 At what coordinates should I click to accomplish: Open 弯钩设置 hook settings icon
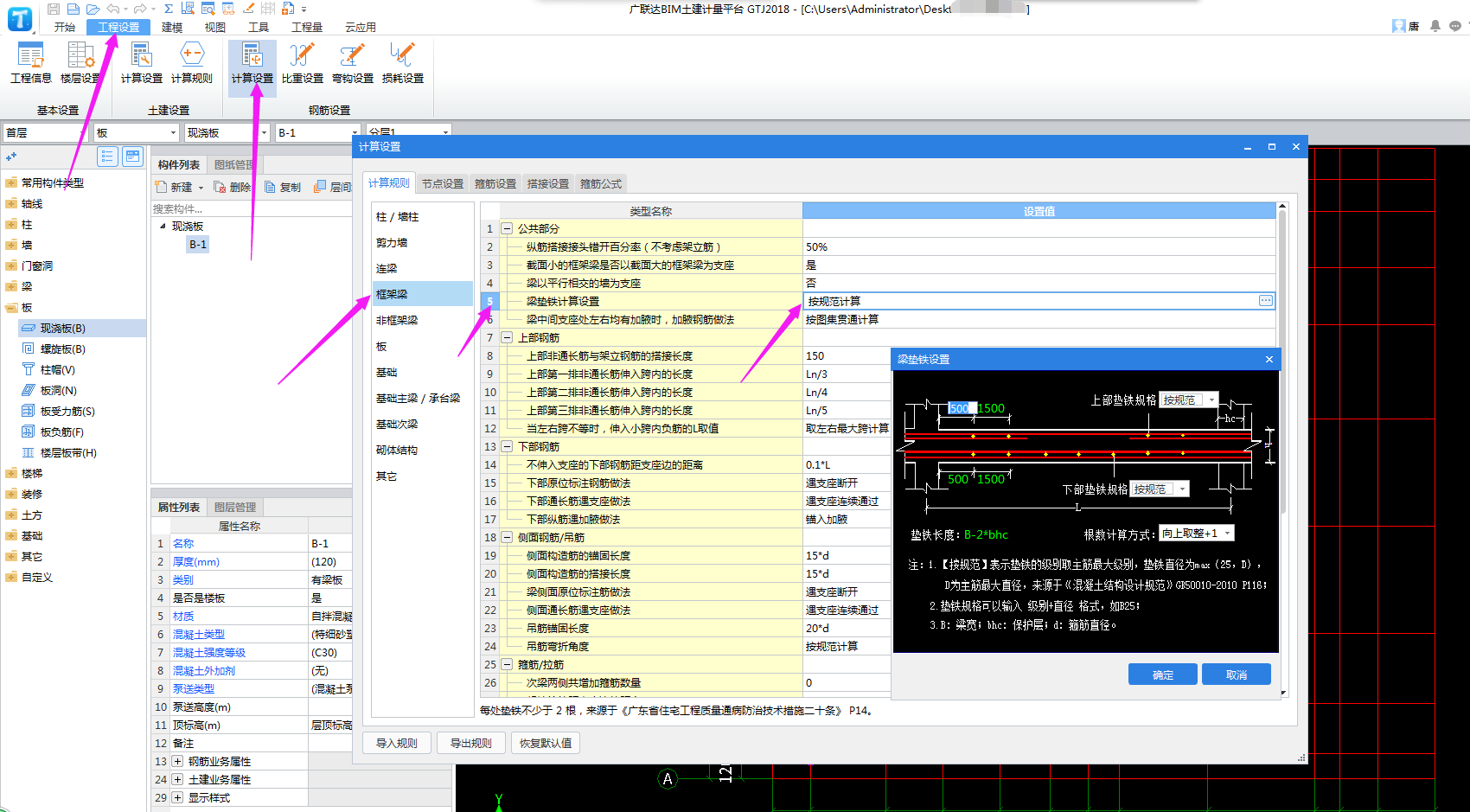tap(353, 63)
